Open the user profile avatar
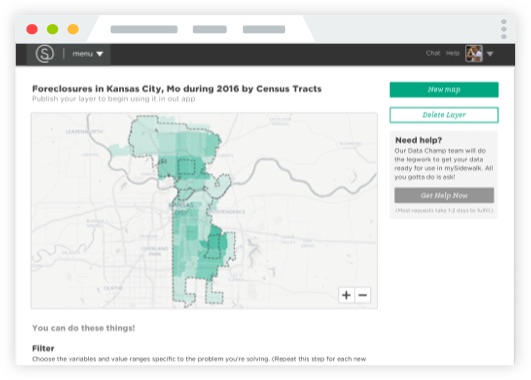The width and height of the screenshot is (531, 380). (474, 54)
